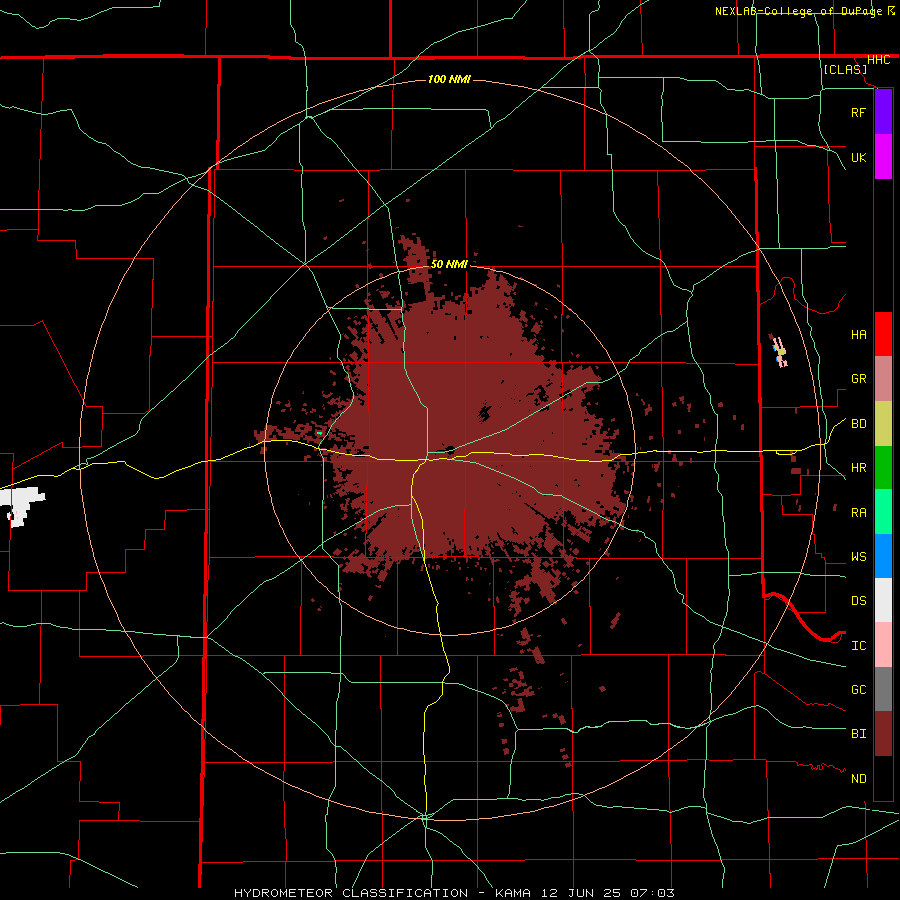Screen dimensions: 900x900
Task: Click the 'WS' legend label
Action: pyautogui.click(x=858, y=557)
